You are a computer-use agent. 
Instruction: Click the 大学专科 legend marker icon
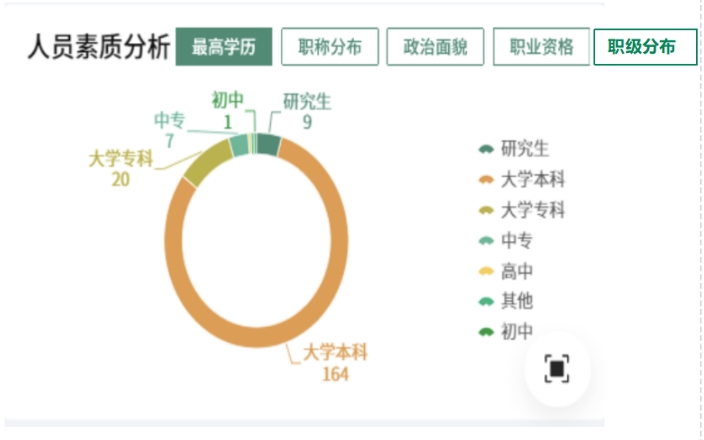[487, 210]
